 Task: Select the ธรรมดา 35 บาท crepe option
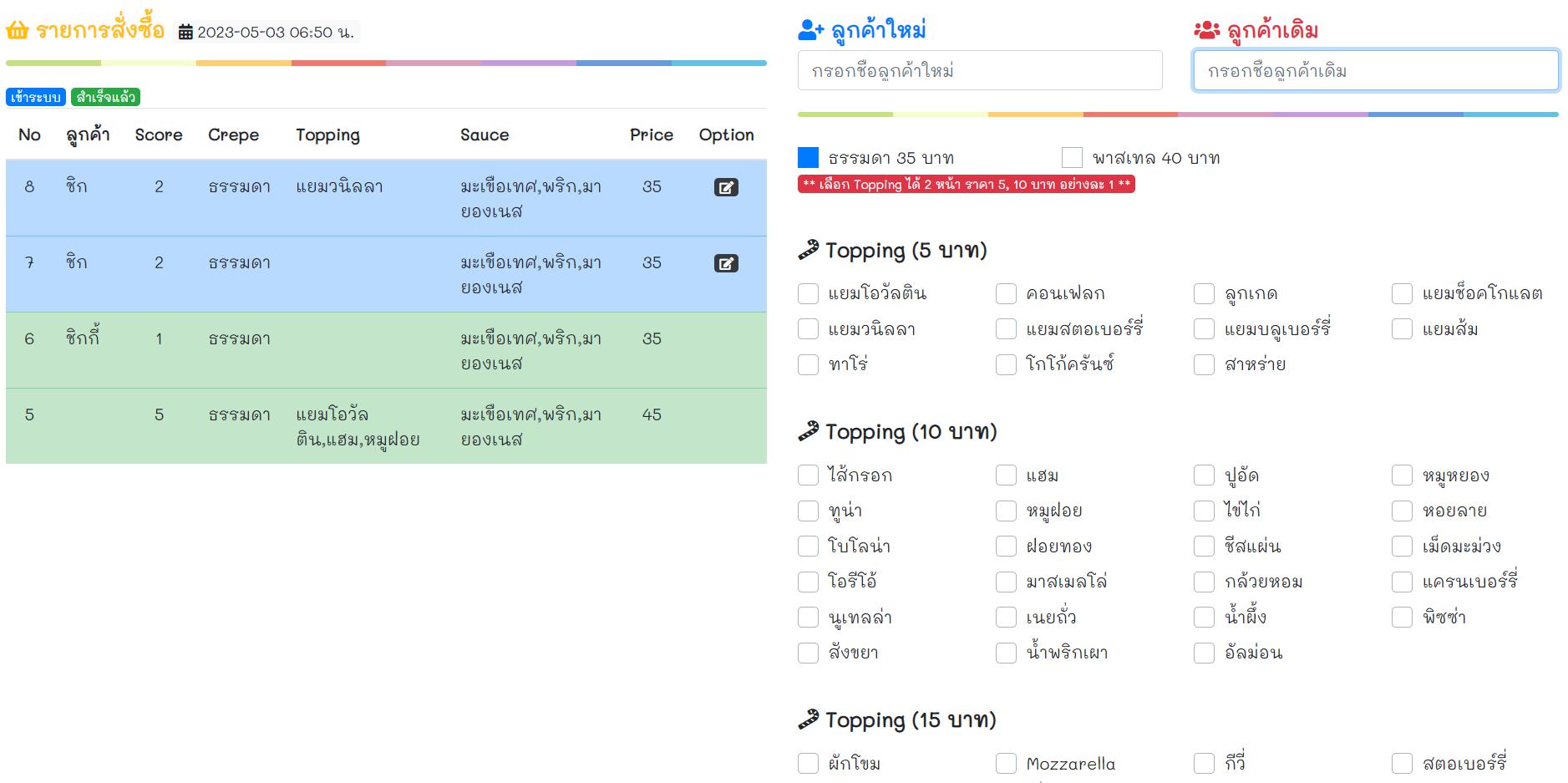(x=808, y=158)
